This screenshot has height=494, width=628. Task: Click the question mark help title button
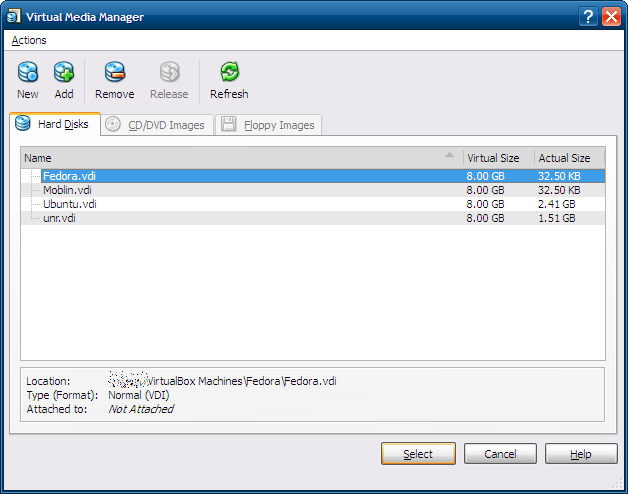tap(588, 17)
